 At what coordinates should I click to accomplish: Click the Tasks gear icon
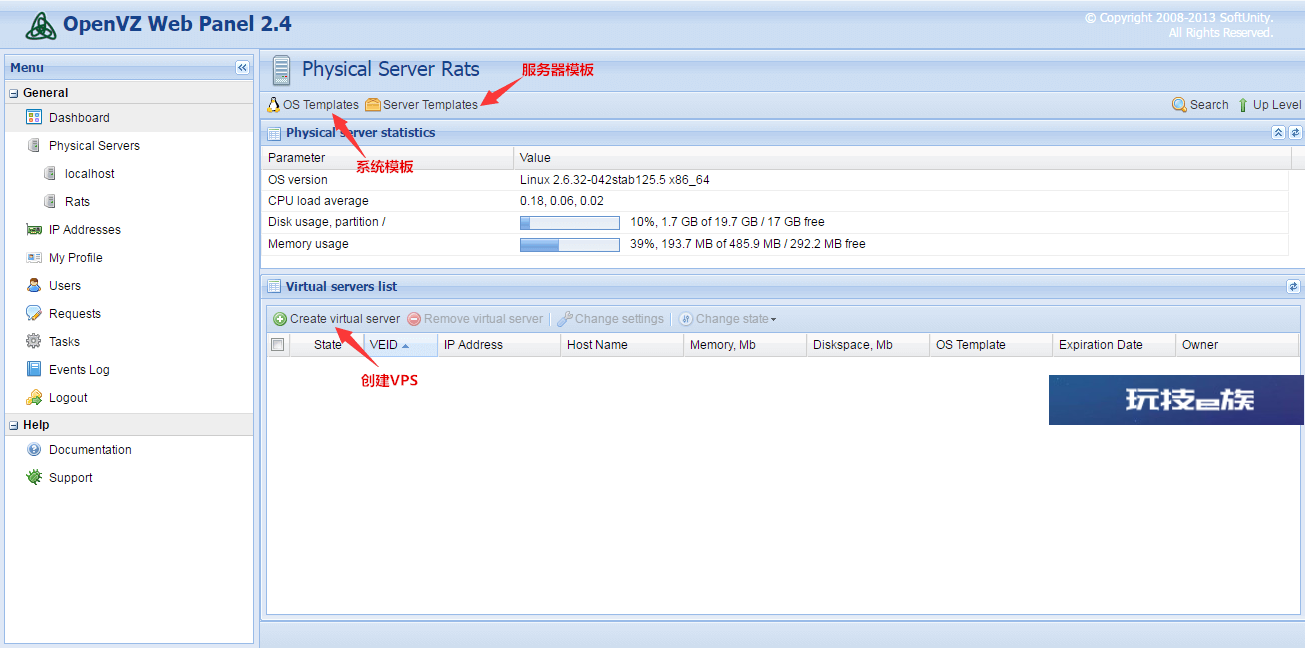(34, 341)
